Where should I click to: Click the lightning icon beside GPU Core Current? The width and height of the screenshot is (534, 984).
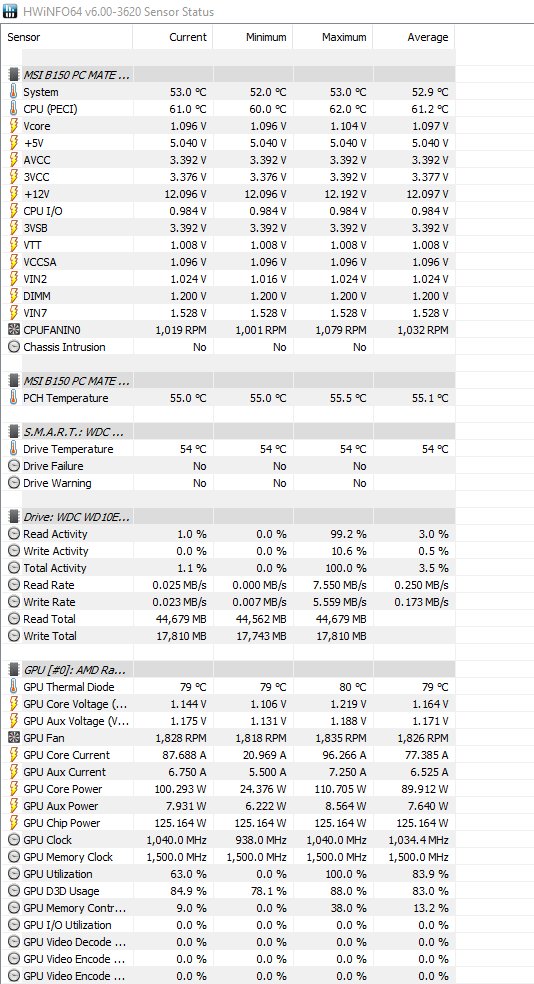click(14, 755)
